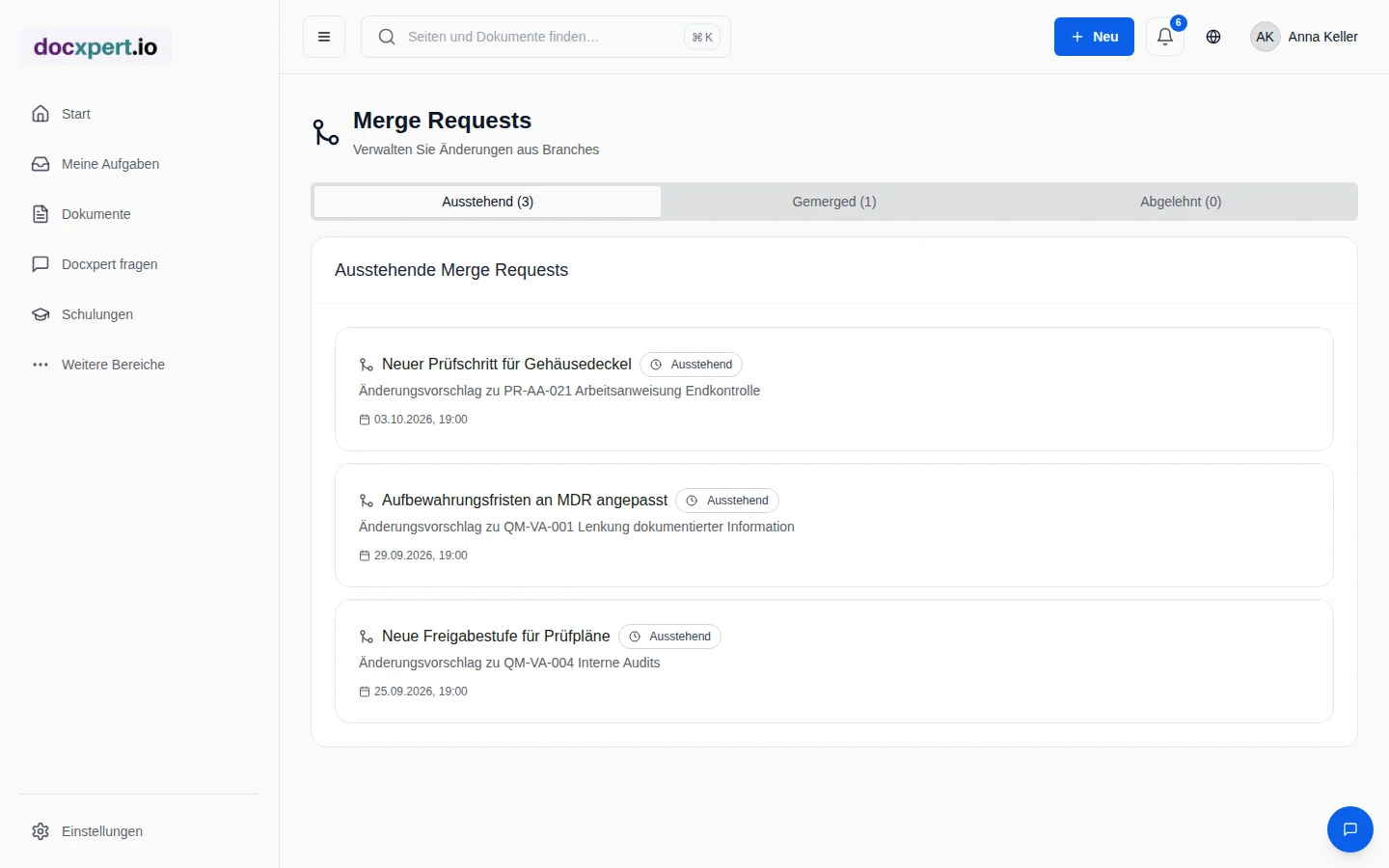1389x868 pixels.
Task: Open Aufbewahrungsfristen an MDR angepasst request
Action: [x=834, y=526]
